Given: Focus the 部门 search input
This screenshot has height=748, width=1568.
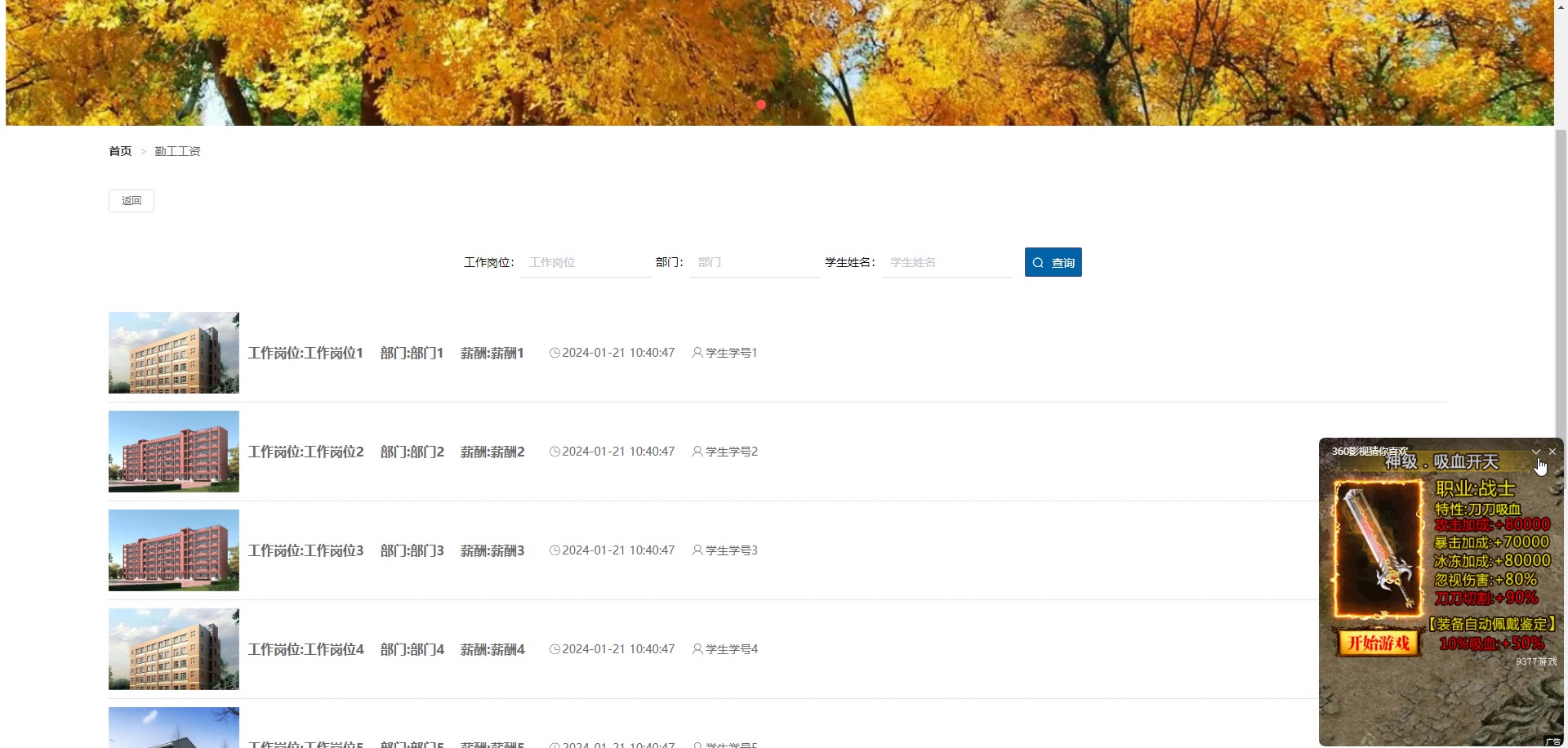Looking at the screenshot, I should coord(755,262).
